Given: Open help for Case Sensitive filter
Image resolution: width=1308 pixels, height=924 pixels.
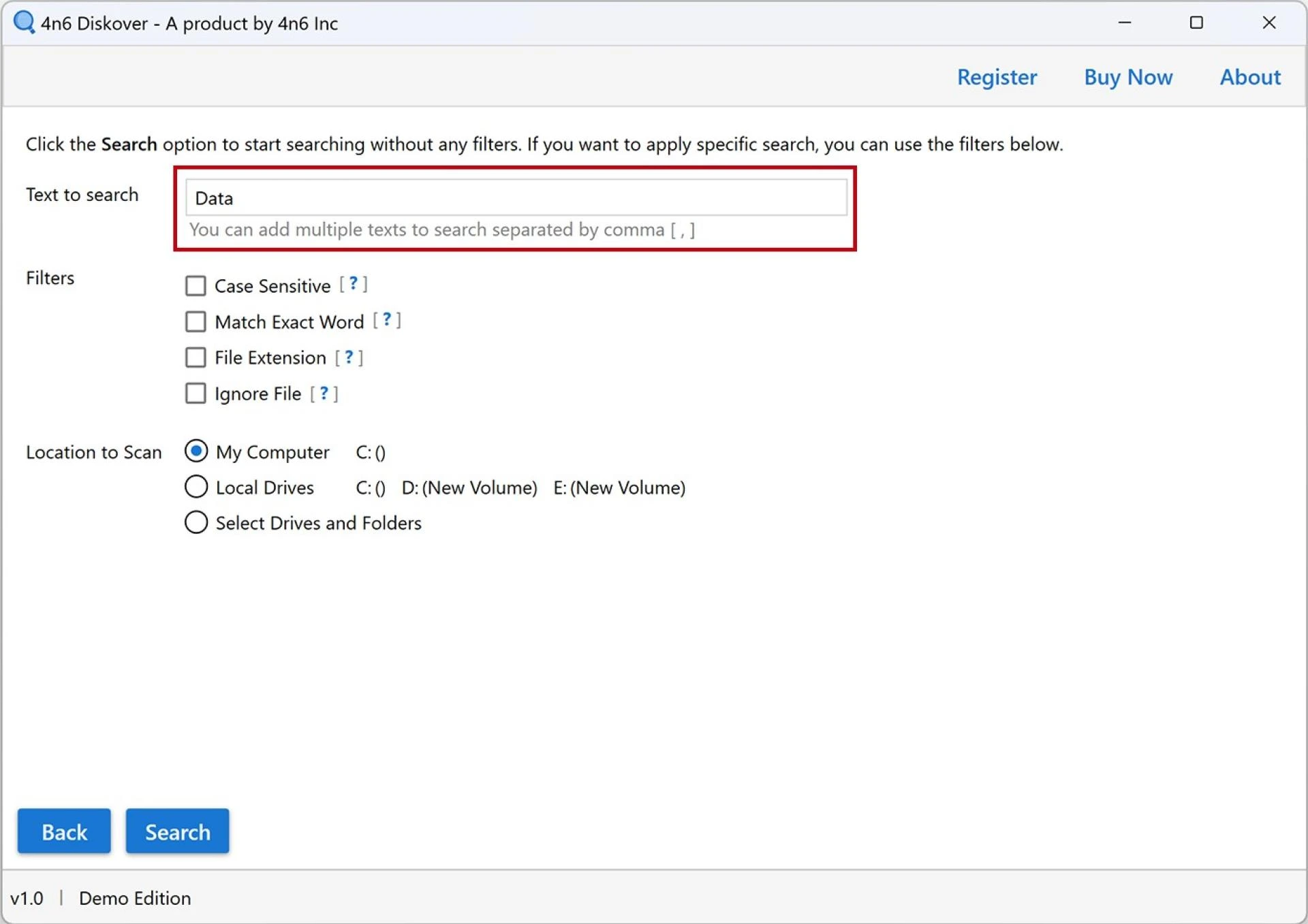Looking at the screenshot, I should [353, 284].
